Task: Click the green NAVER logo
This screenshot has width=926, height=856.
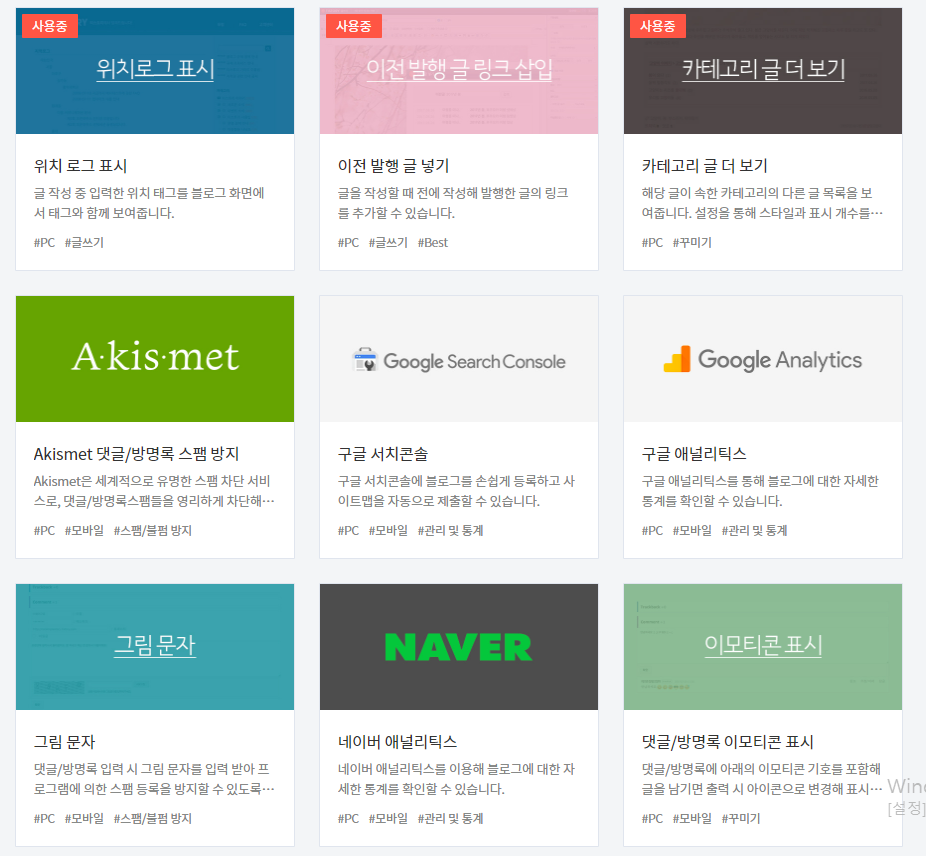Action: (458, 647)
